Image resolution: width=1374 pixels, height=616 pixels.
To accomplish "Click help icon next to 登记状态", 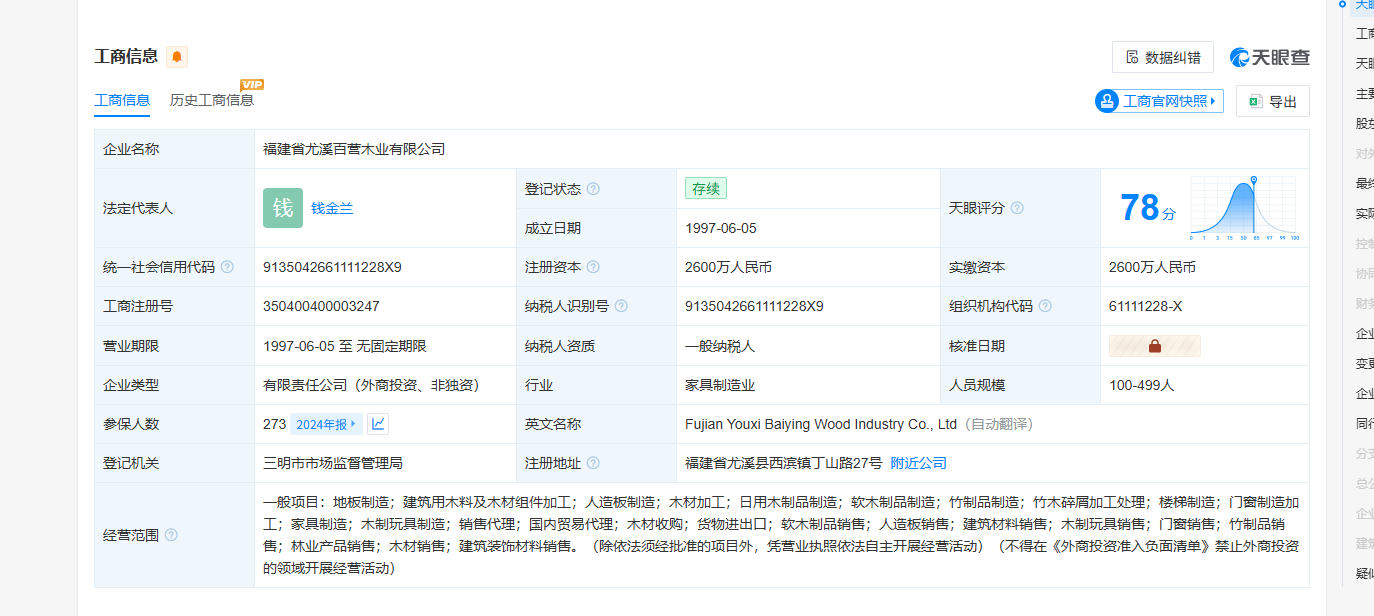I will tap(593, 189).
